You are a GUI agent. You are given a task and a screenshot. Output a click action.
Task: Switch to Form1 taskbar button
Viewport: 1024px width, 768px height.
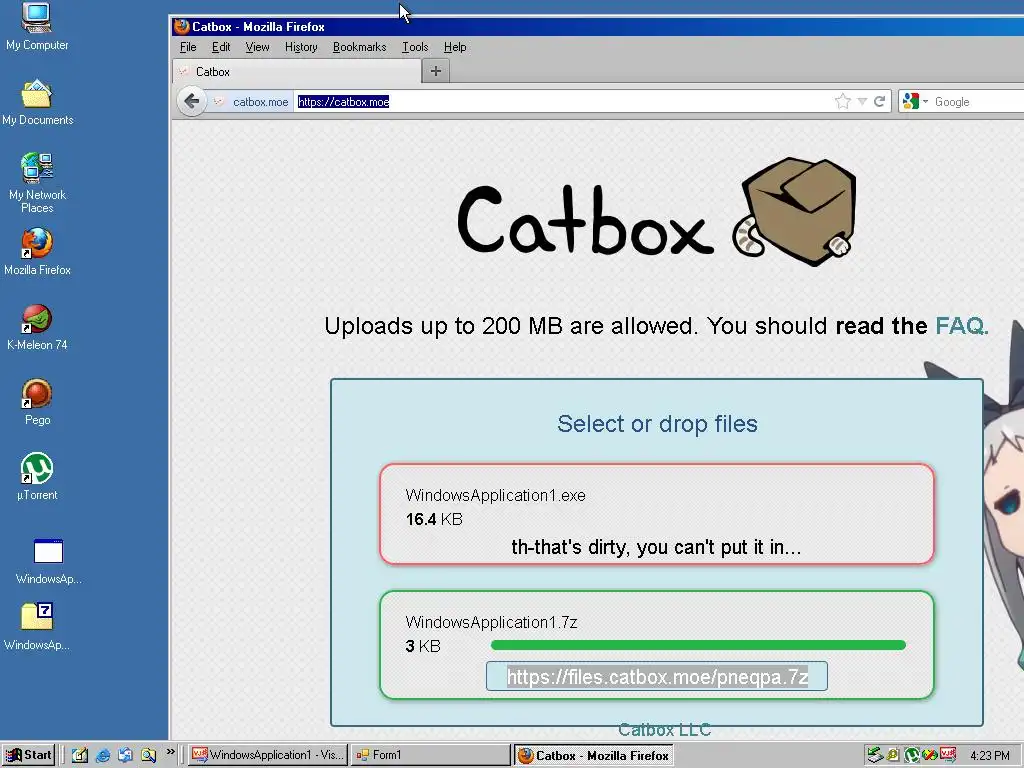click(x=430, y=755)
